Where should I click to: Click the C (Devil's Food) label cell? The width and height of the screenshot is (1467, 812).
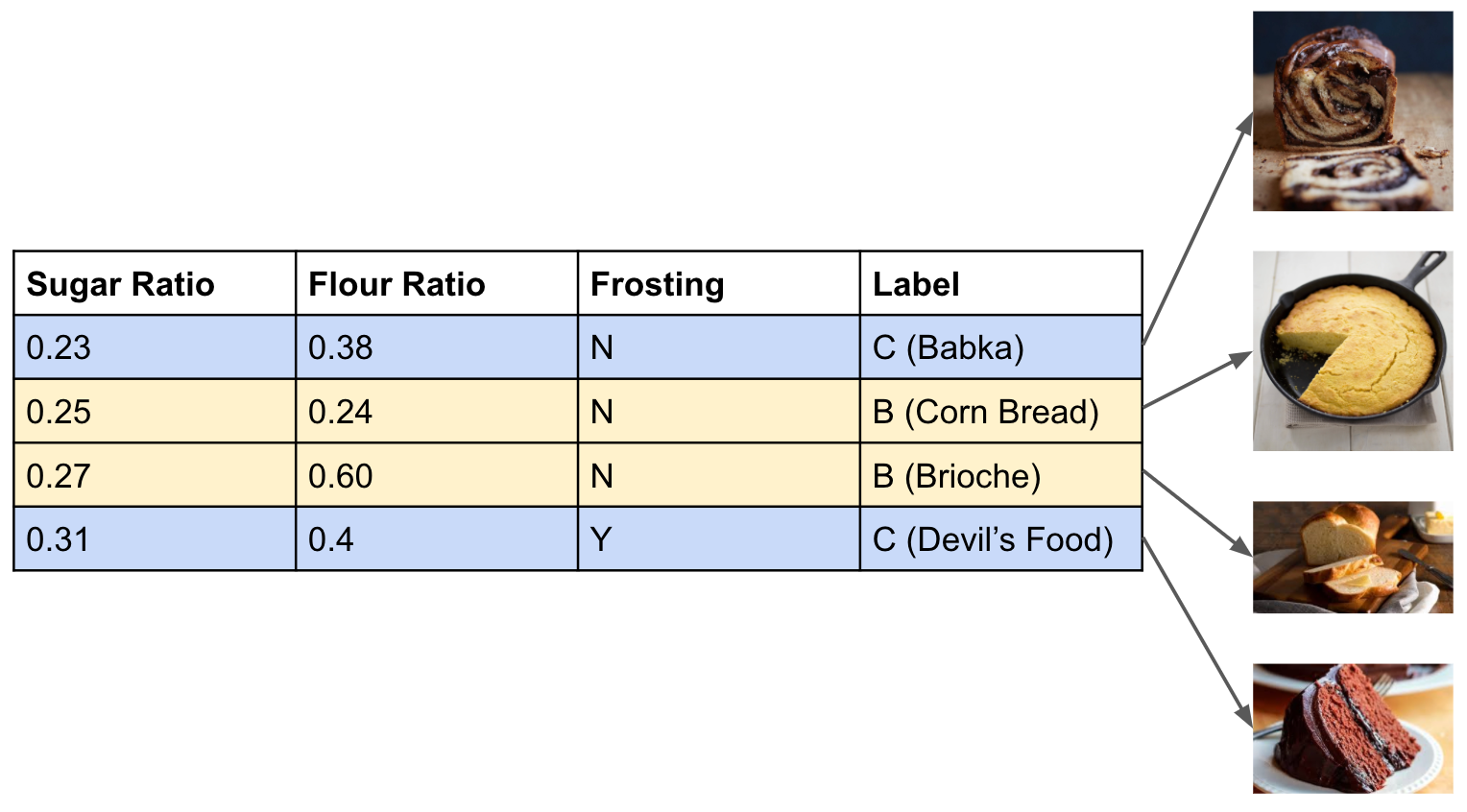tap(1000, 539)
